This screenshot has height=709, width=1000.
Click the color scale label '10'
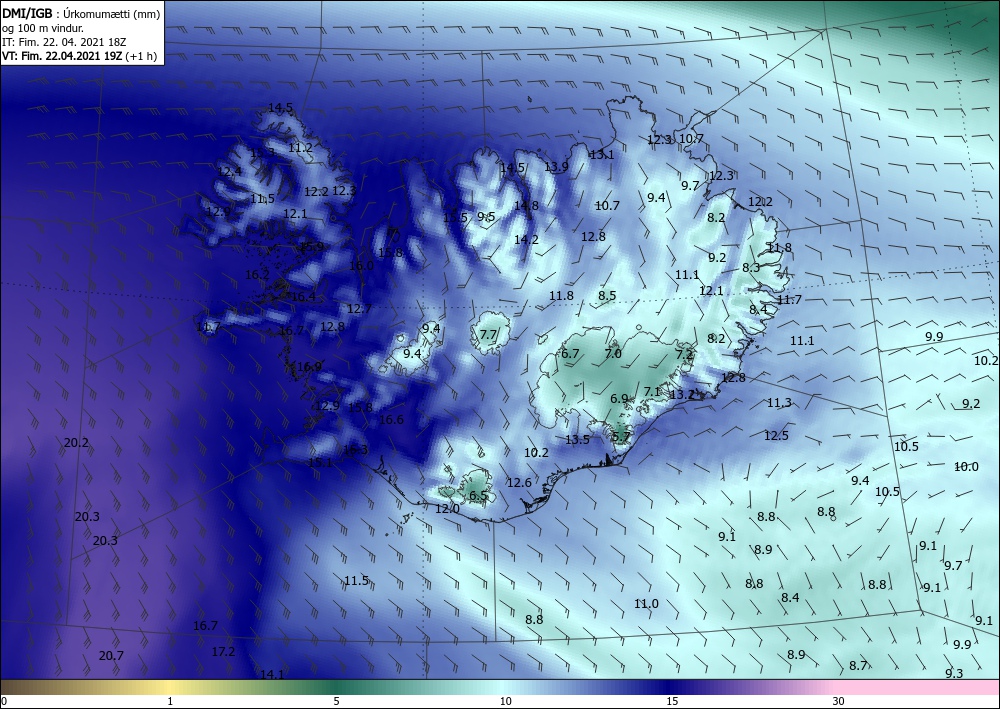click(505, 701)
